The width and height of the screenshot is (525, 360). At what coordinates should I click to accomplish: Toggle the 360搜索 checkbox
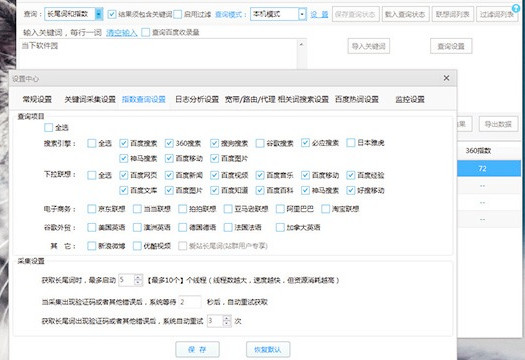[169, 143]
